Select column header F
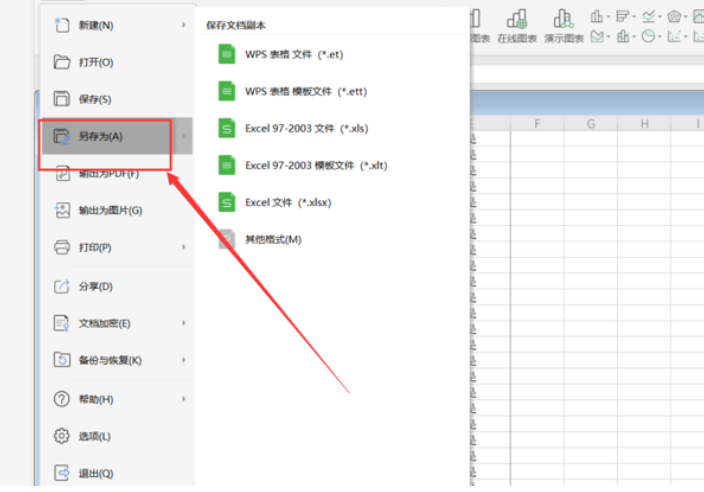Viewport: 704px width, 492px height. [x=537, y=124]
